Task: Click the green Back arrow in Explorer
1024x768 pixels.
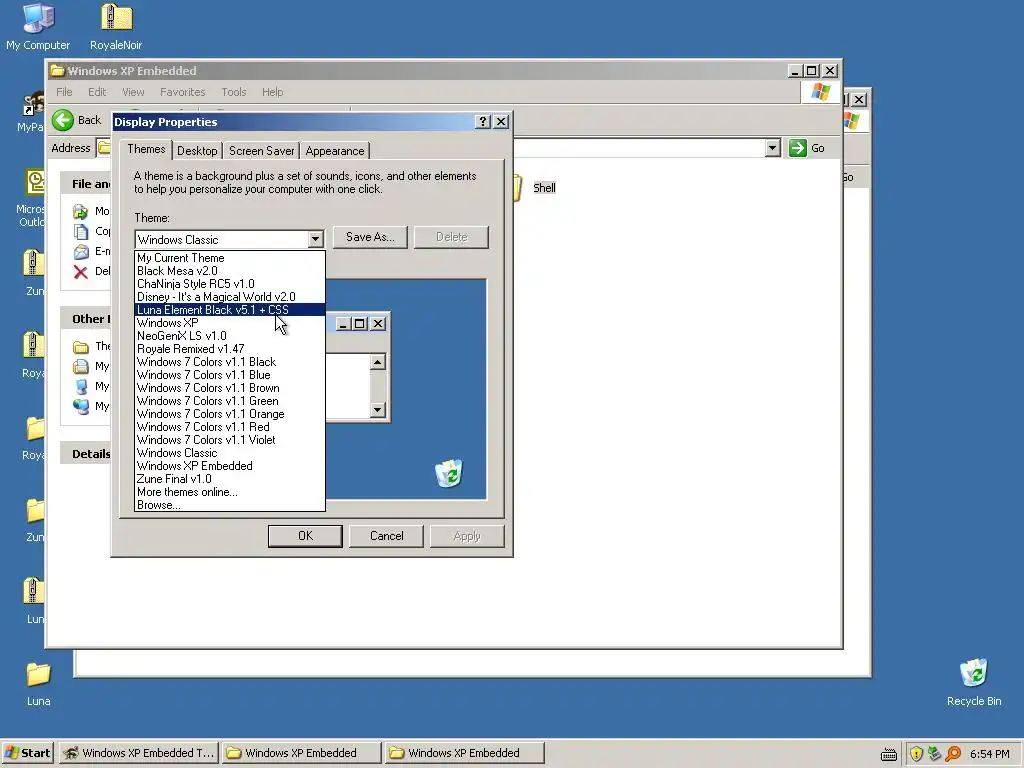Action: pyautogui.click(x=63, y=120)
